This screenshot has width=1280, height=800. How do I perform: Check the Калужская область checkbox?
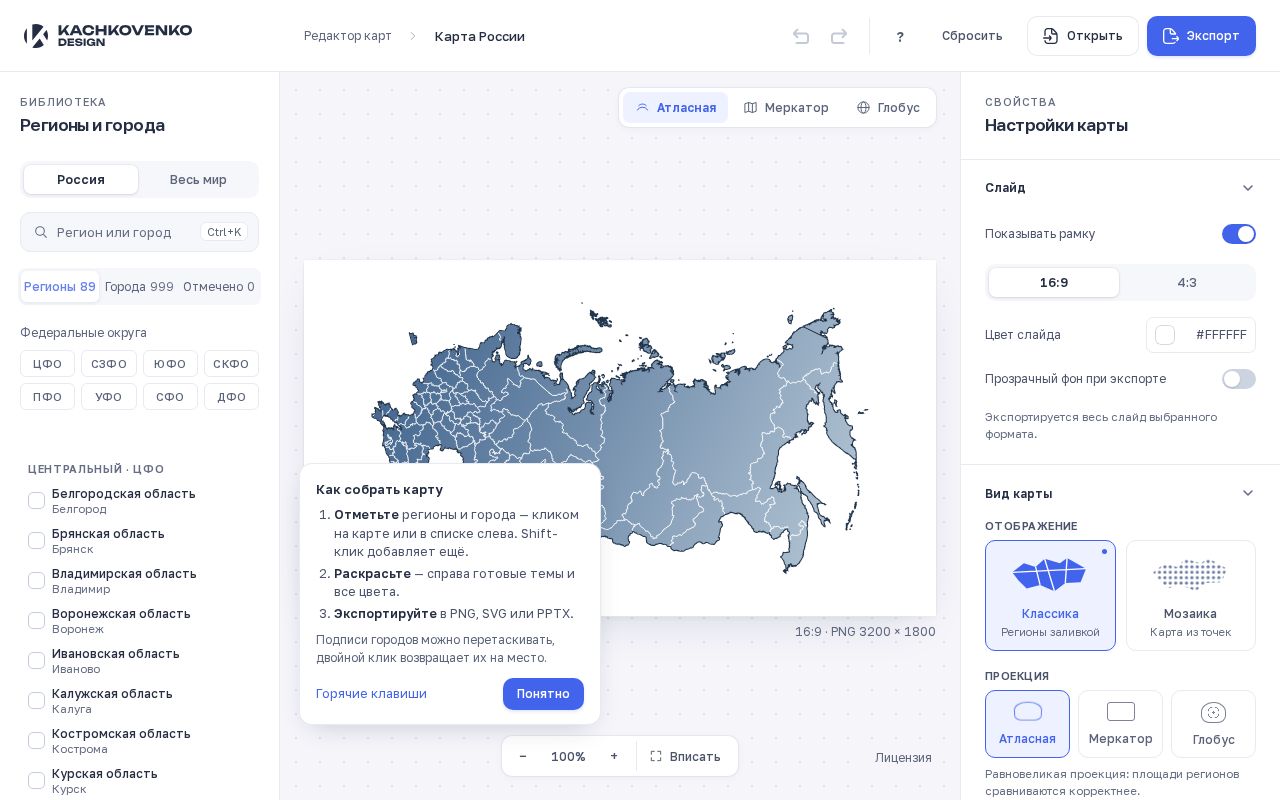36,701
